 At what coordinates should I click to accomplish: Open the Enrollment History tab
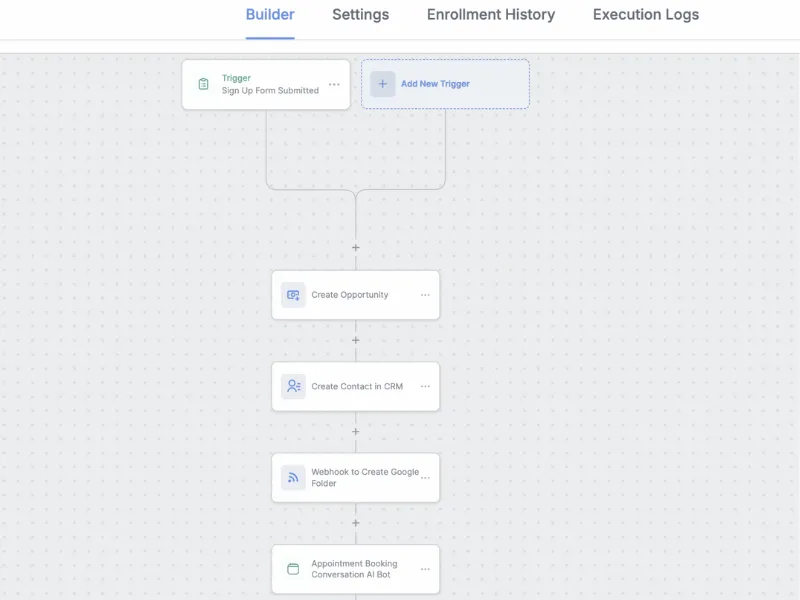[491, 15]
